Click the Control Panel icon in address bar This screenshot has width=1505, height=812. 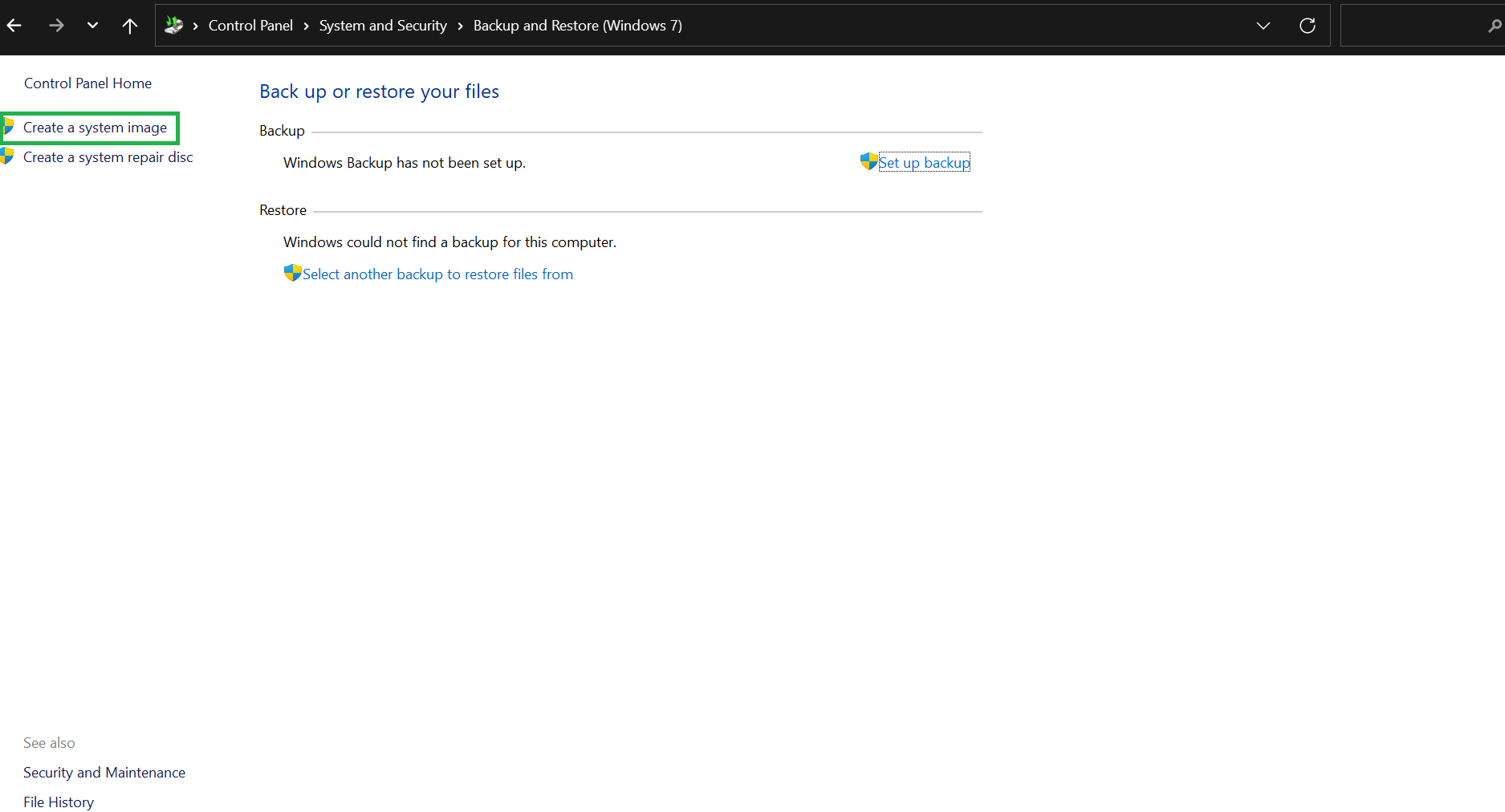click(173, 26)
